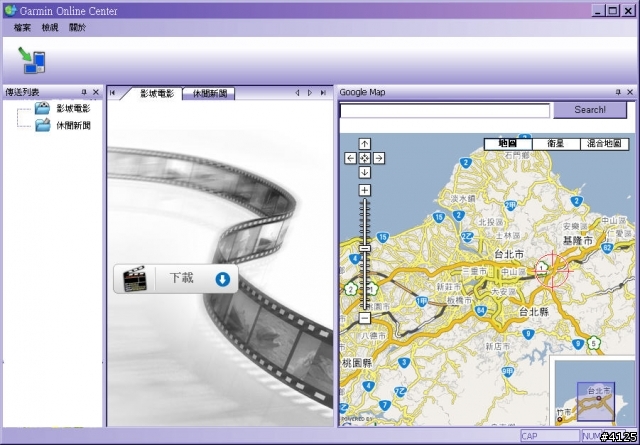The width and height of the screenshot is (640, 445).
Task: Select 影城電影 in the transfer list tree
Action: click(x=73, y=108)
